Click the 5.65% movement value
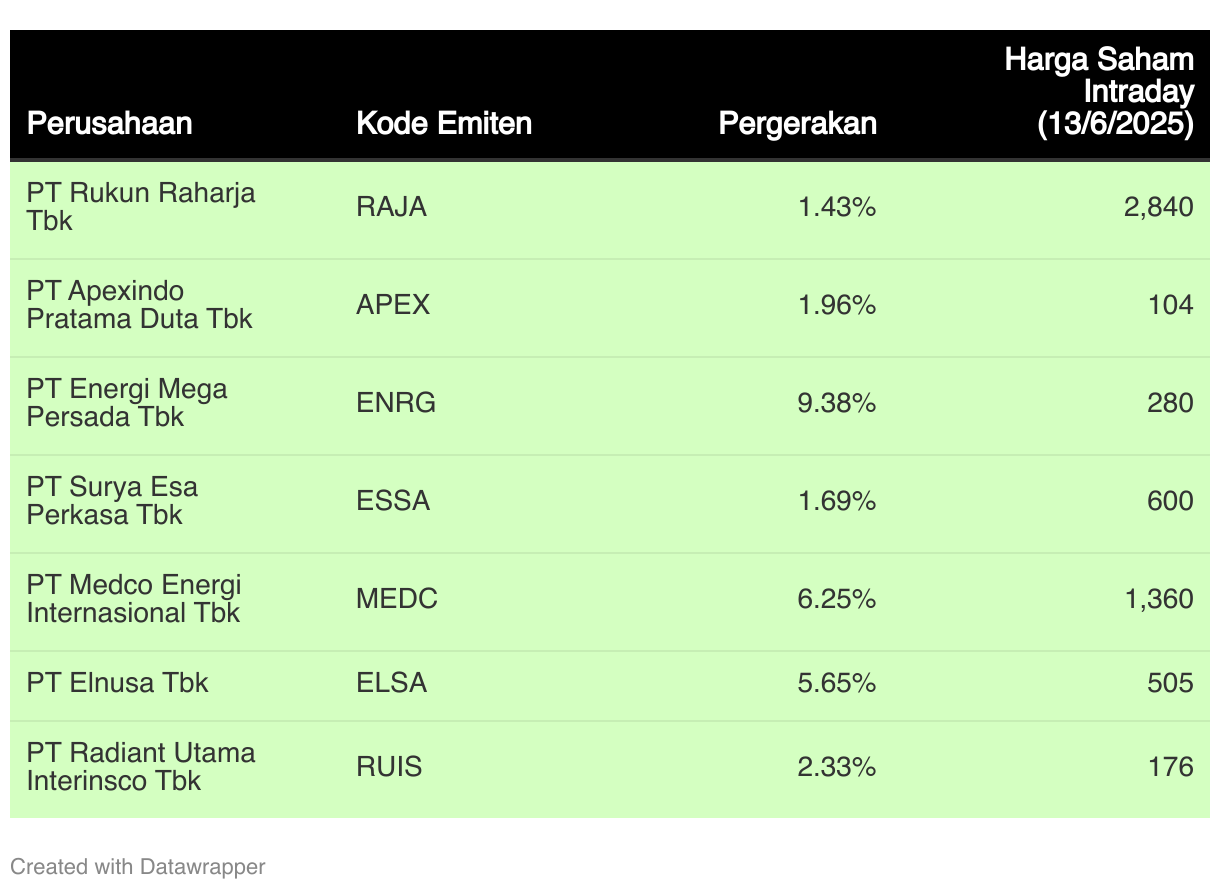Image resolution: width=1220 pixels, height=890 pixels. [x=837, y=683]
